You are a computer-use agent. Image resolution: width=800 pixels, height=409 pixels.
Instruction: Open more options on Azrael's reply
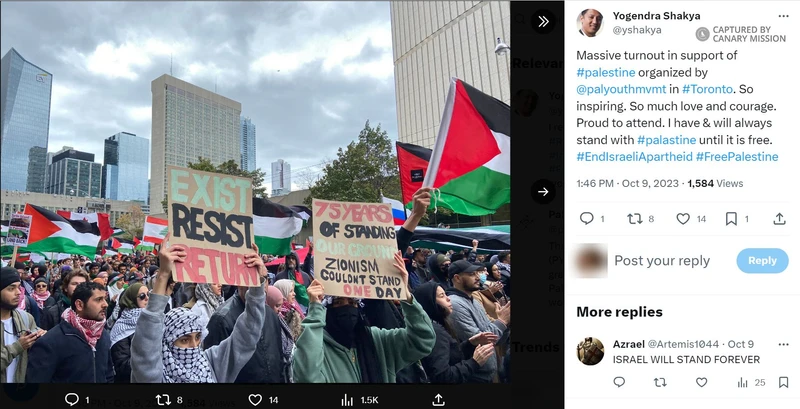coord(783,344)
